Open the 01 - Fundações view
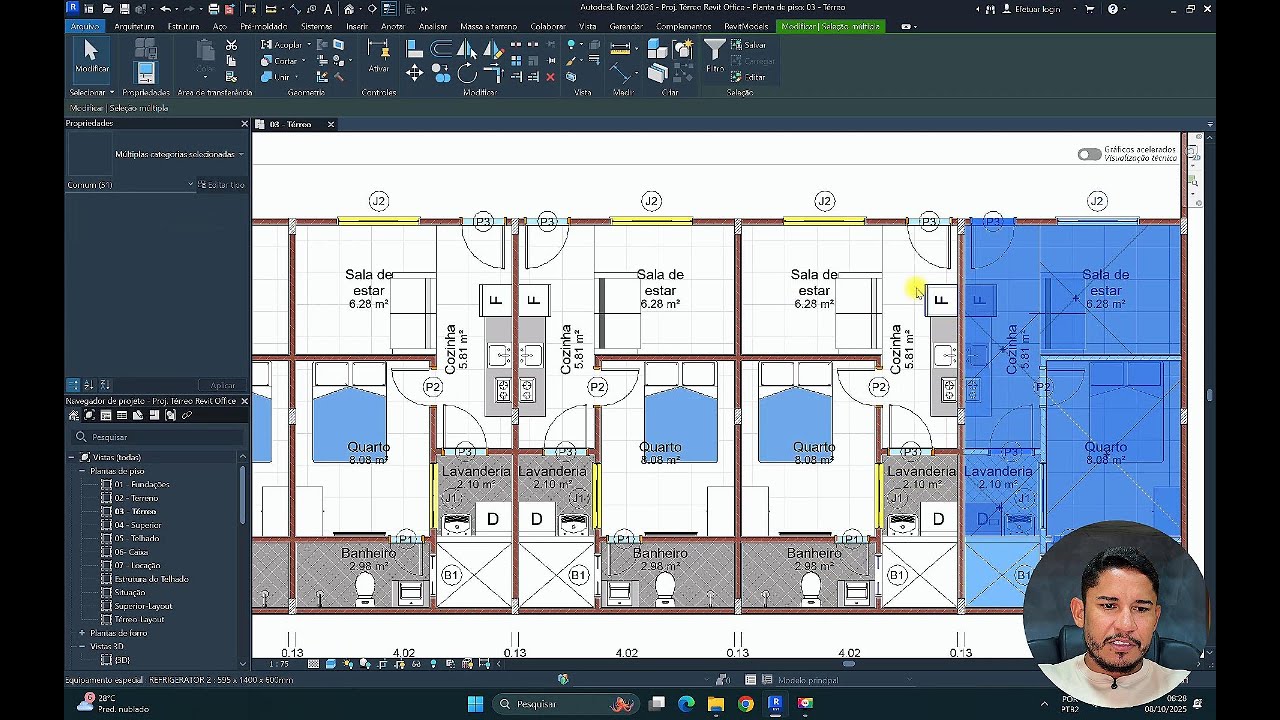This screenshot has height=720, width=1280. tap(141, 484)
